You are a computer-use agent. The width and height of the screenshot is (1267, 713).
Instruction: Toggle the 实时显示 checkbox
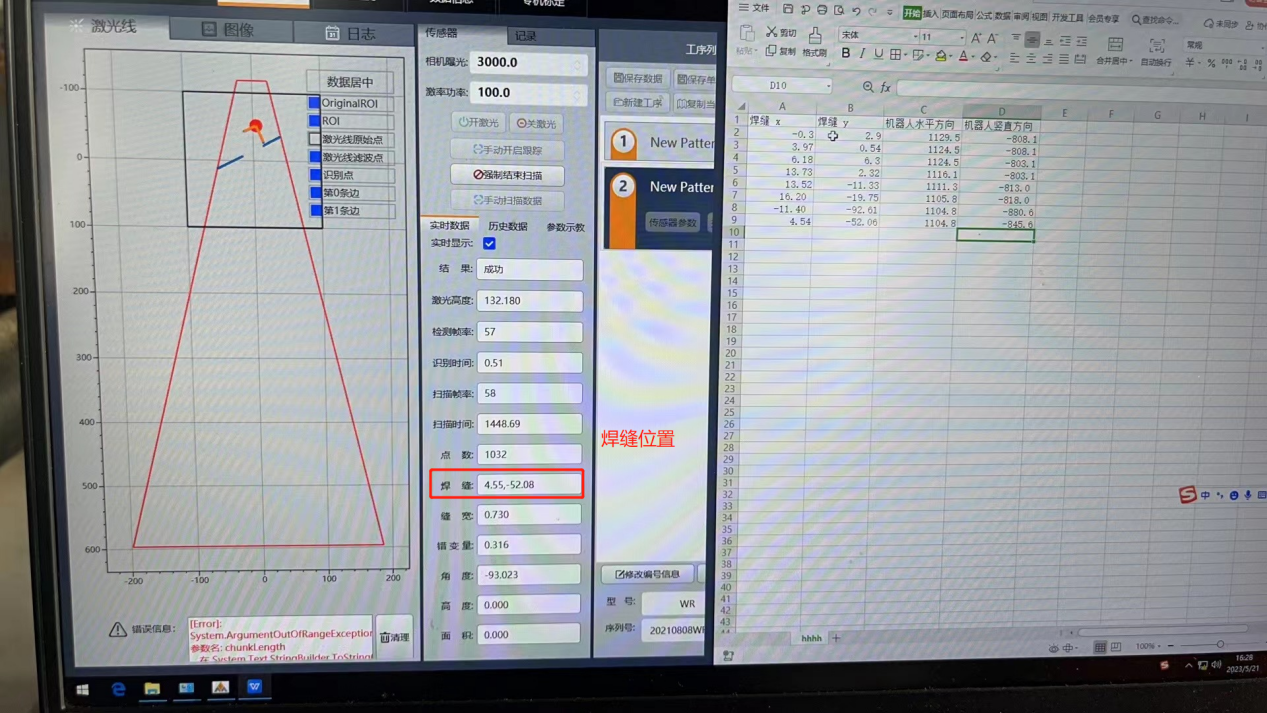489,243
